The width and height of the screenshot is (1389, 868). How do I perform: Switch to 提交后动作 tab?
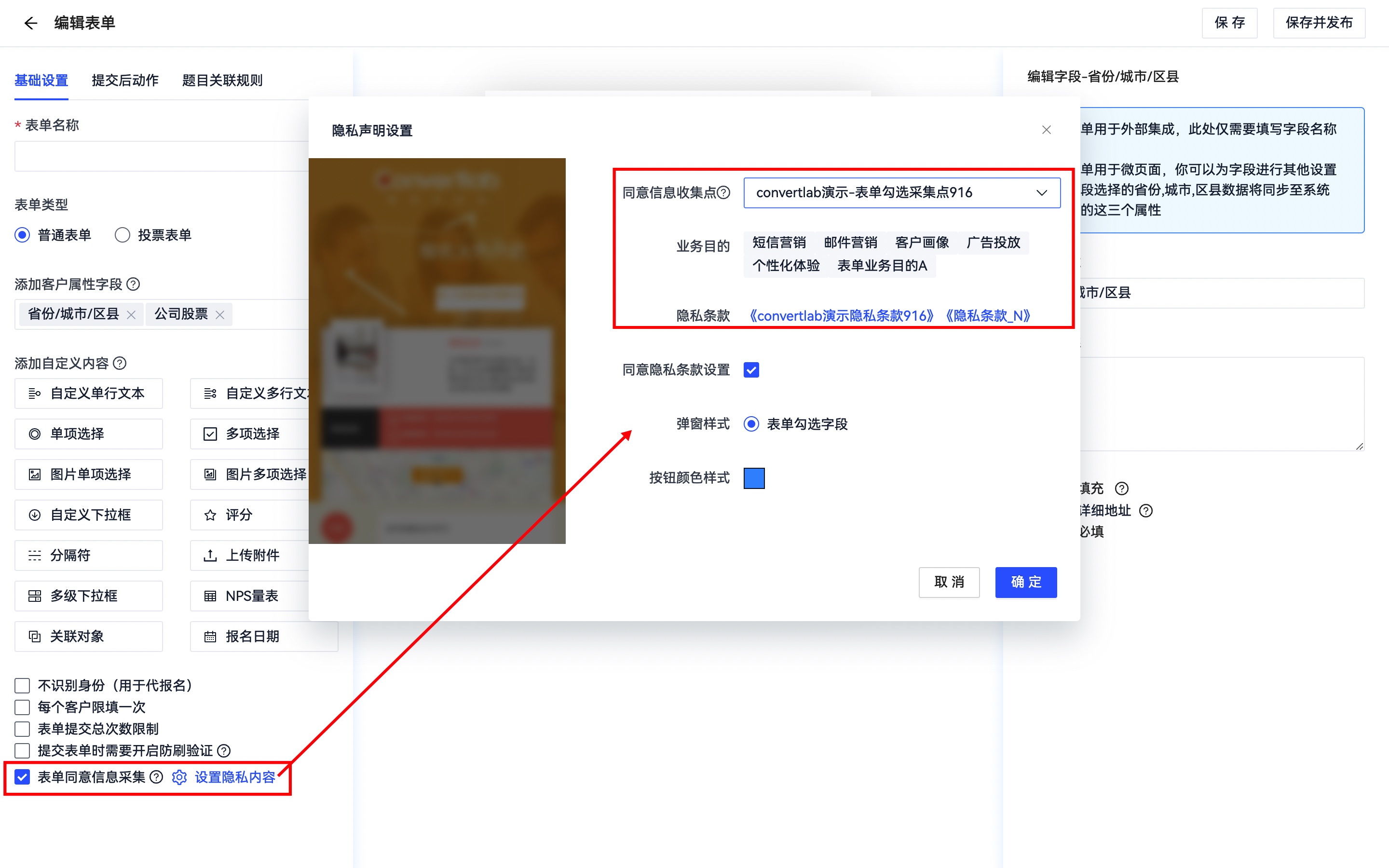pyautogui.click(x=125, y=81)
